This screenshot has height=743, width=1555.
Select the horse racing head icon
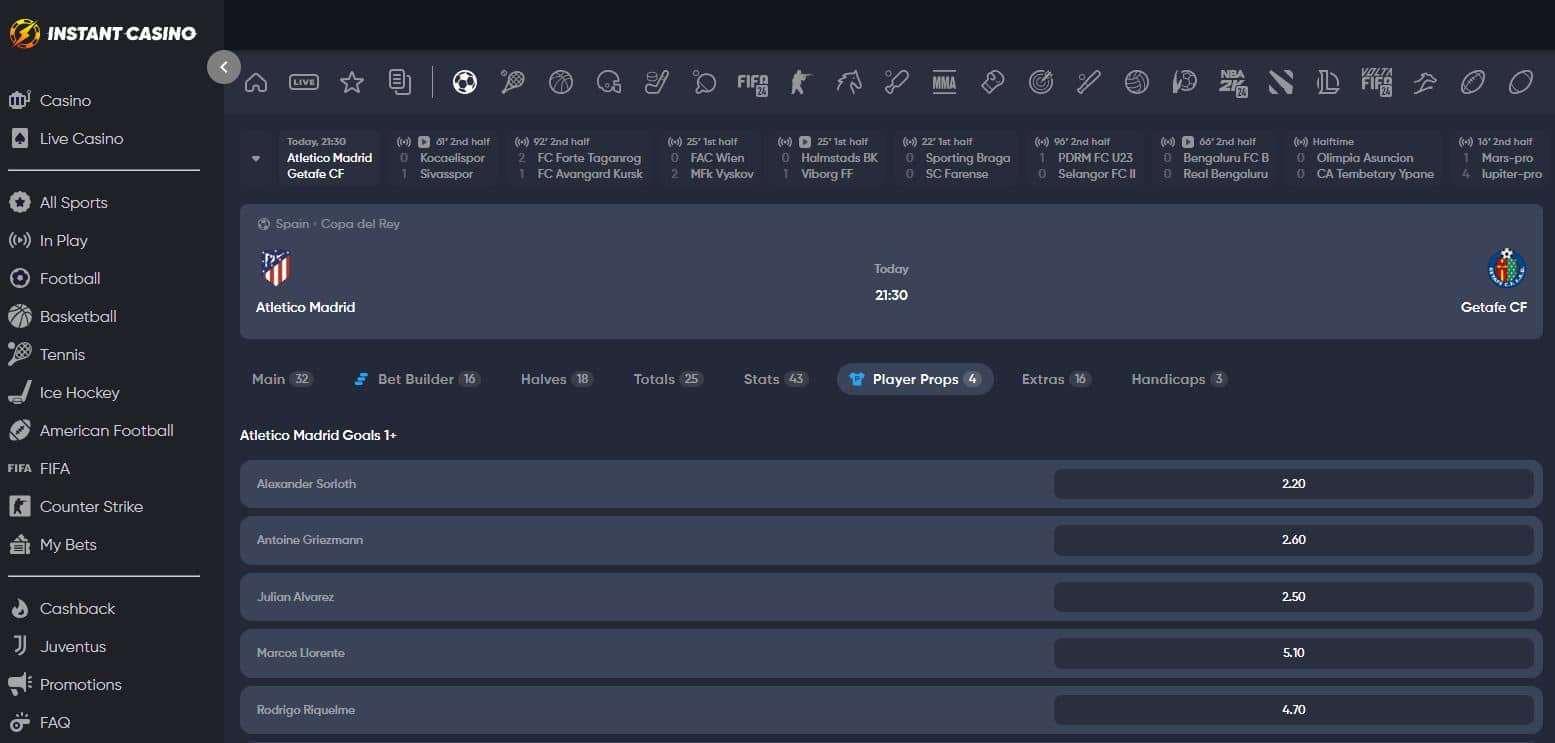coord(848,82)
